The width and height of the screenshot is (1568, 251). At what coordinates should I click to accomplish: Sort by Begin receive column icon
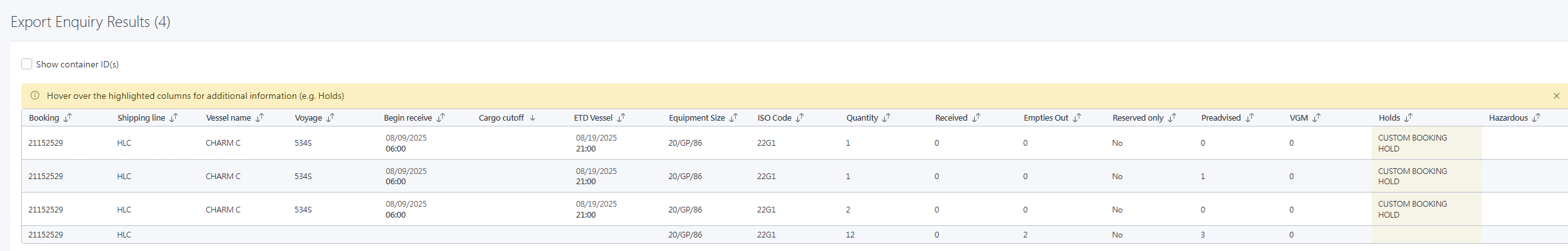pos(440,117)
